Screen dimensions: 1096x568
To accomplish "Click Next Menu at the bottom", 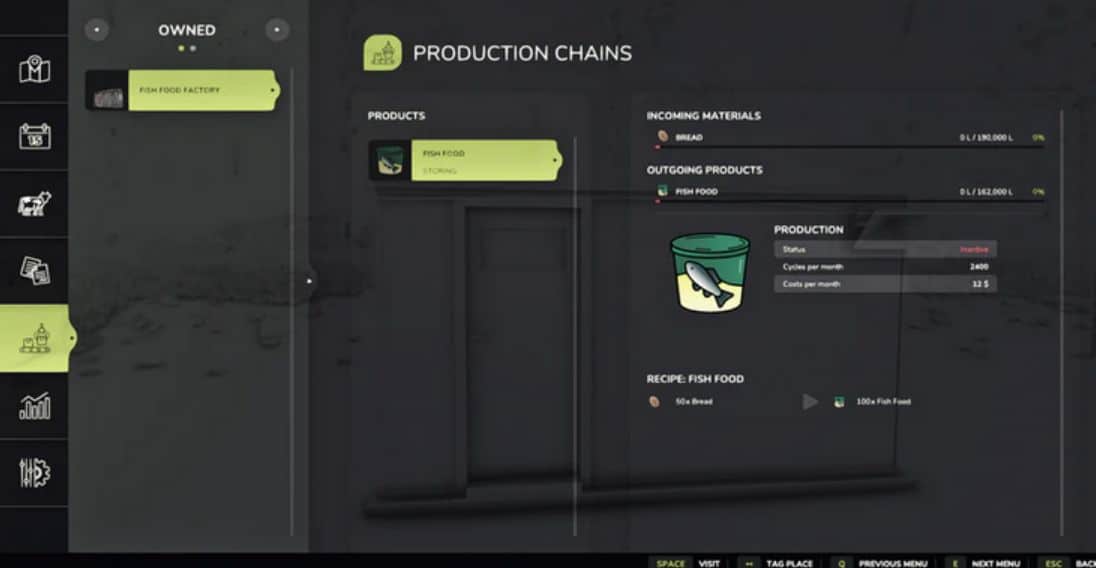I will [x=995, y=563].
